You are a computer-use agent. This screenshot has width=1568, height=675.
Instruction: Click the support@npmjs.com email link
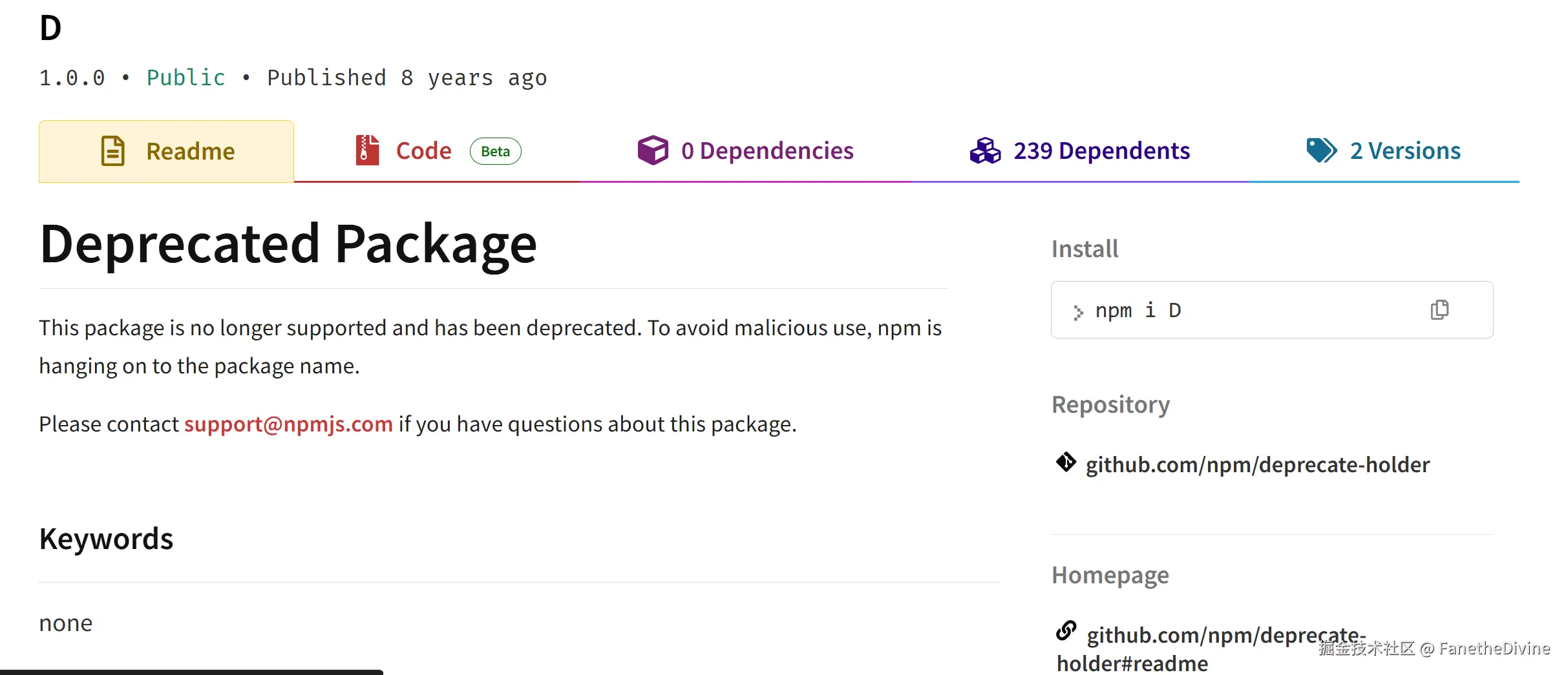(x=288, y=424)
